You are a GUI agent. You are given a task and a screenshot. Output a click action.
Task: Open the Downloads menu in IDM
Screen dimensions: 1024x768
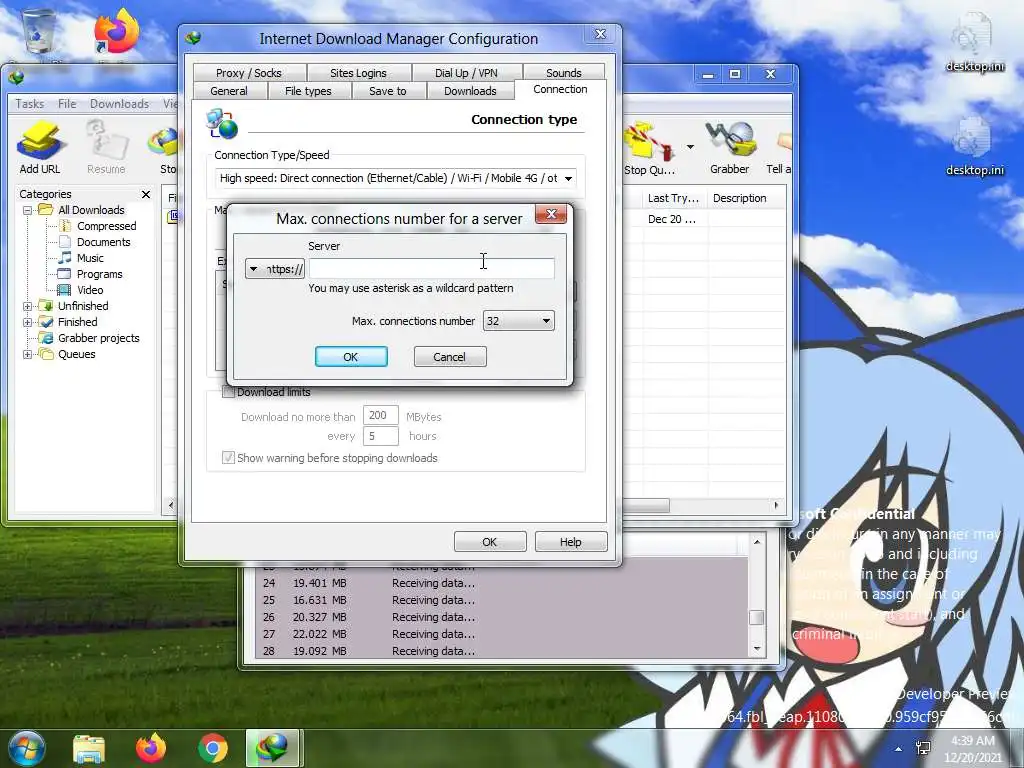(120, 104)
